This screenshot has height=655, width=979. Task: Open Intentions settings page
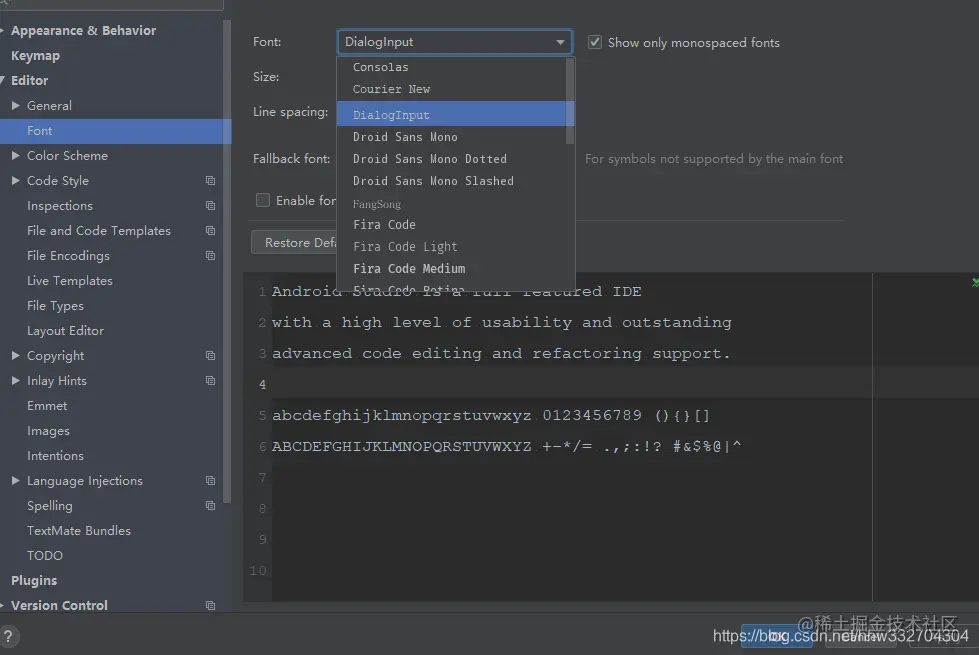coord(55,455)
